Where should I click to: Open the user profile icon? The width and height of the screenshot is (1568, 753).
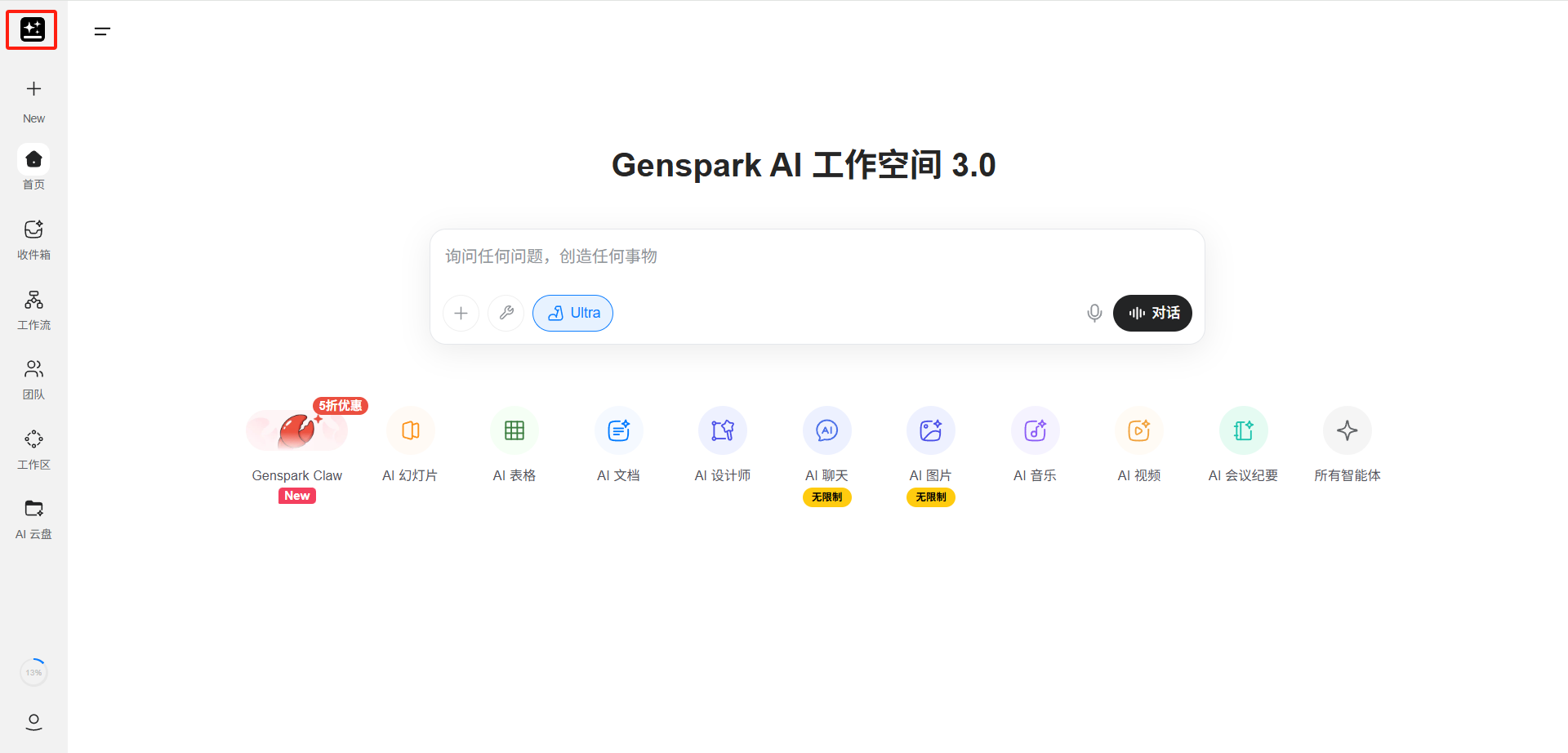[33, 722]
